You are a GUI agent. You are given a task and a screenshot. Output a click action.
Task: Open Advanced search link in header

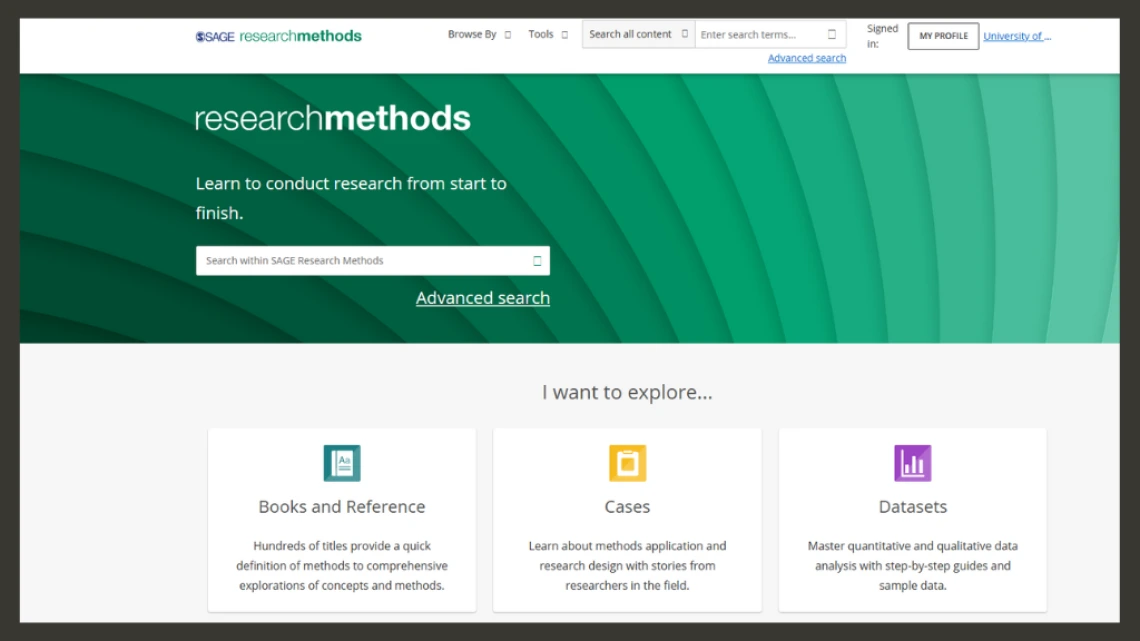click(806, 58)
